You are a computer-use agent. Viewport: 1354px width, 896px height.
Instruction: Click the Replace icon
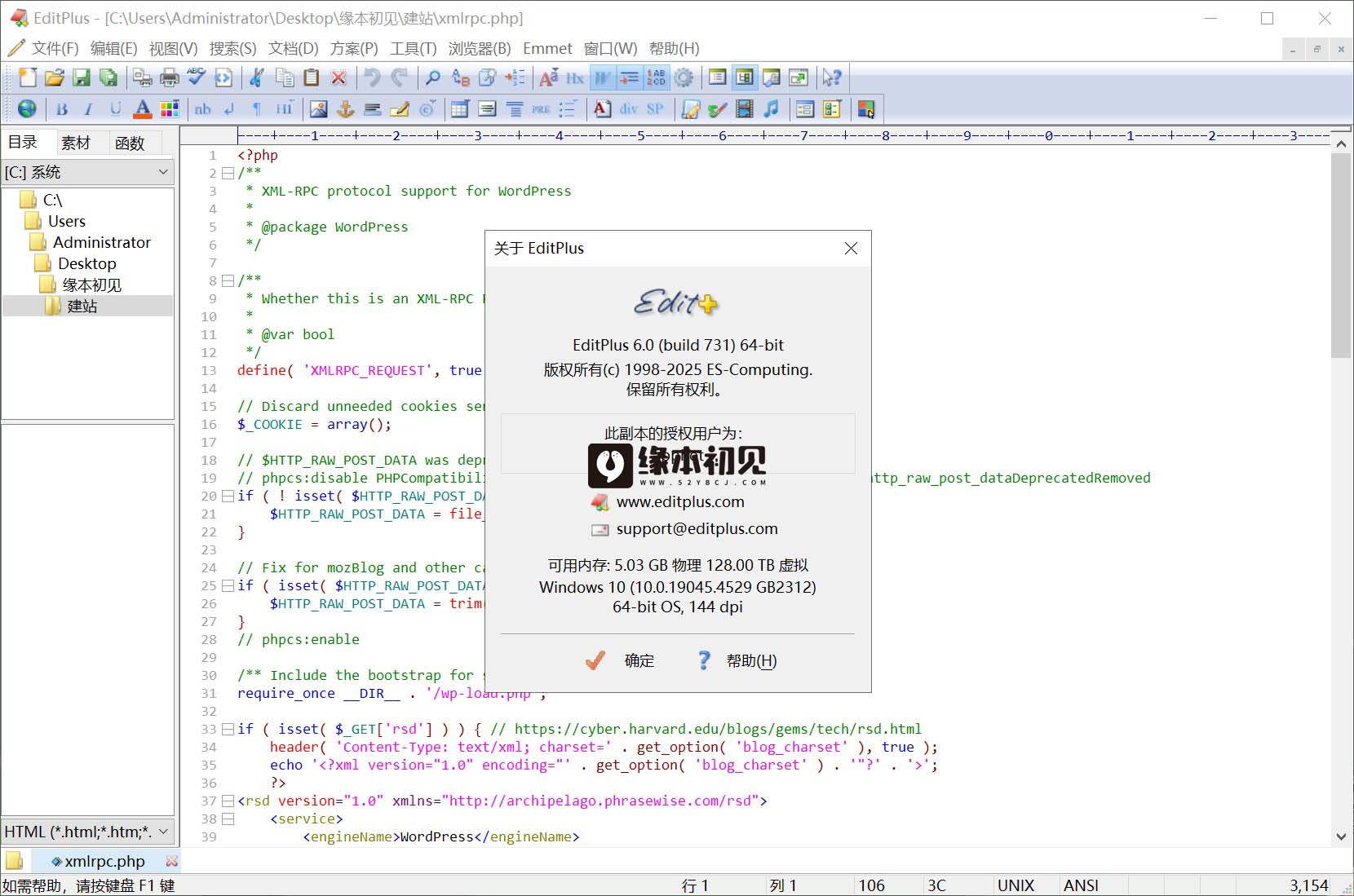click(x=460, y=77)
